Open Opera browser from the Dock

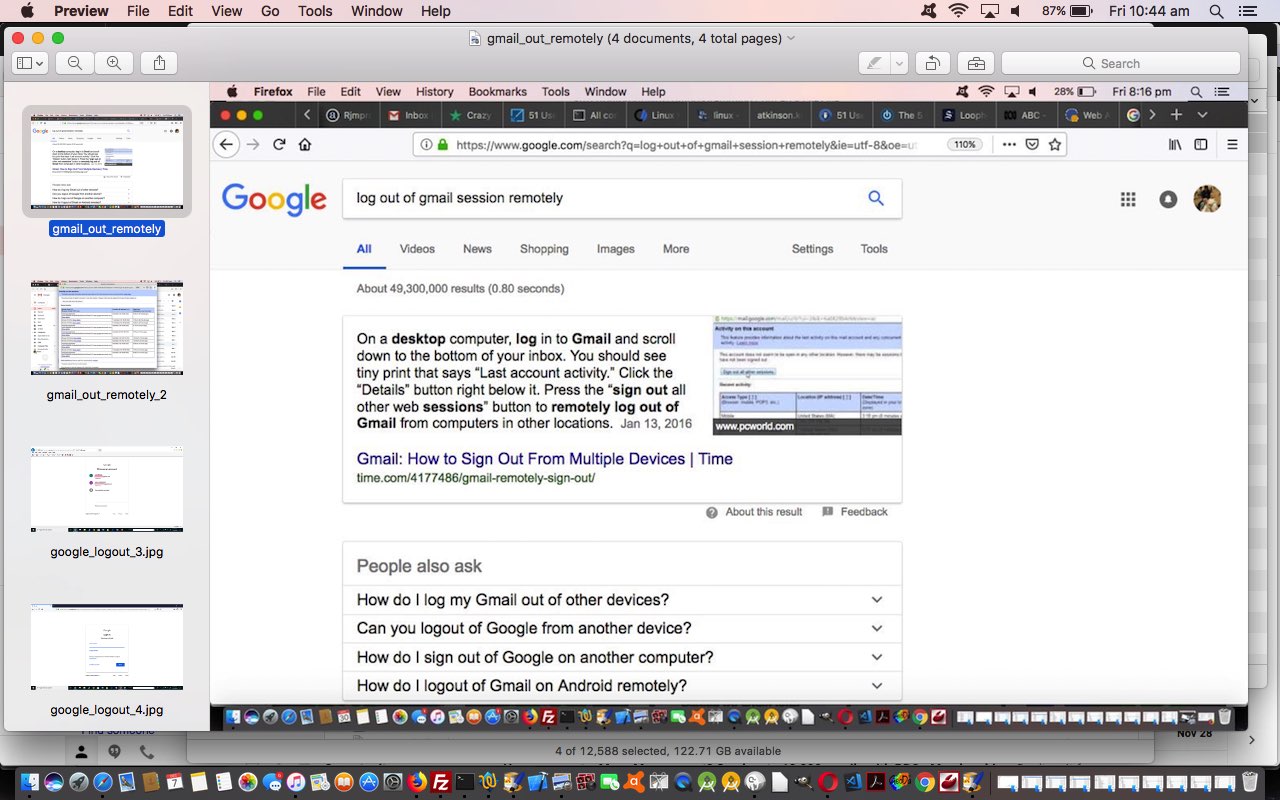tap(828, 782)
